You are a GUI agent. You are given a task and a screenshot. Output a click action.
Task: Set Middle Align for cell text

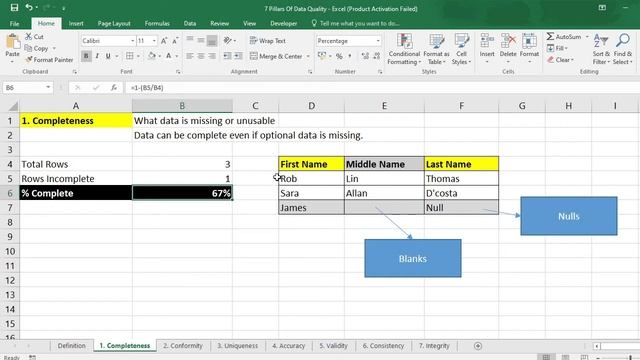coord(201,40)
